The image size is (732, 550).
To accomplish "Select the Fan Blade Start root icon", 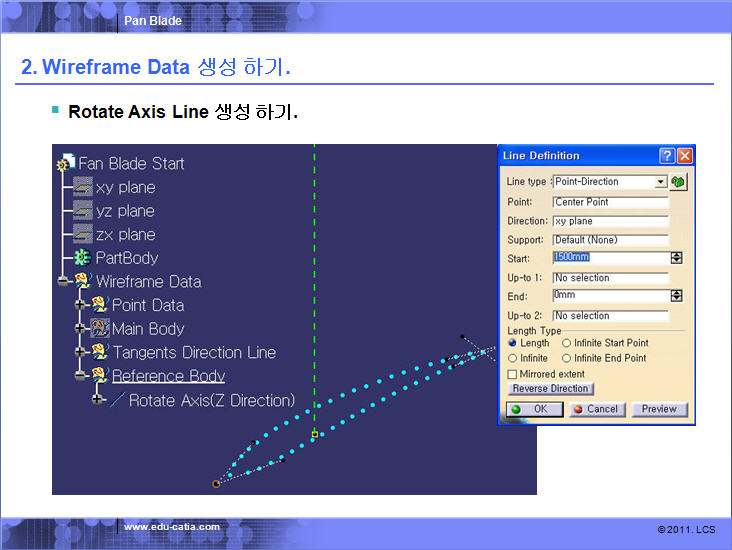I will click(x=66, y=163).
